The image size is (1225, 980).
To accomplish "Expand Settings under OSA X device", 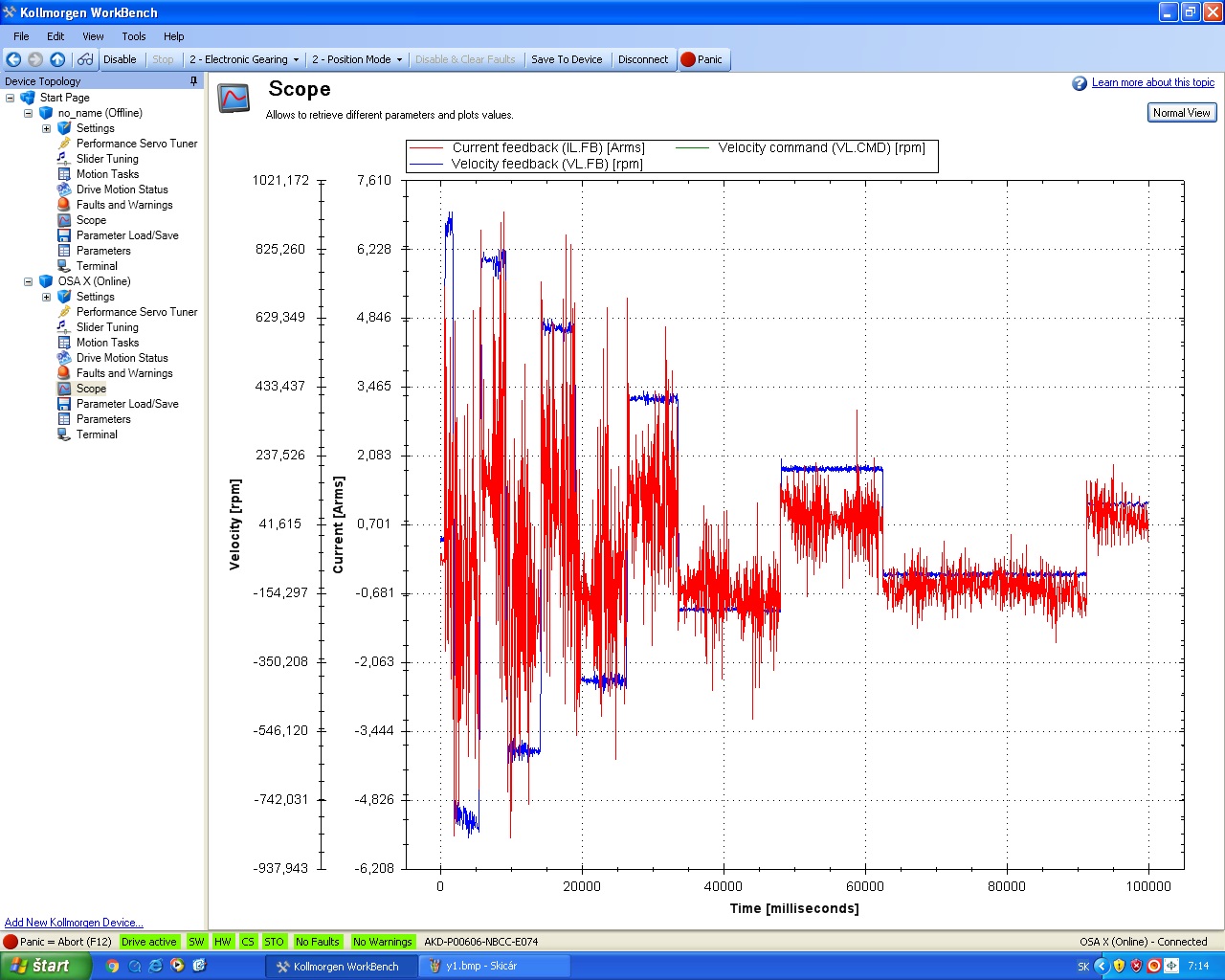I will click(46, 297).
